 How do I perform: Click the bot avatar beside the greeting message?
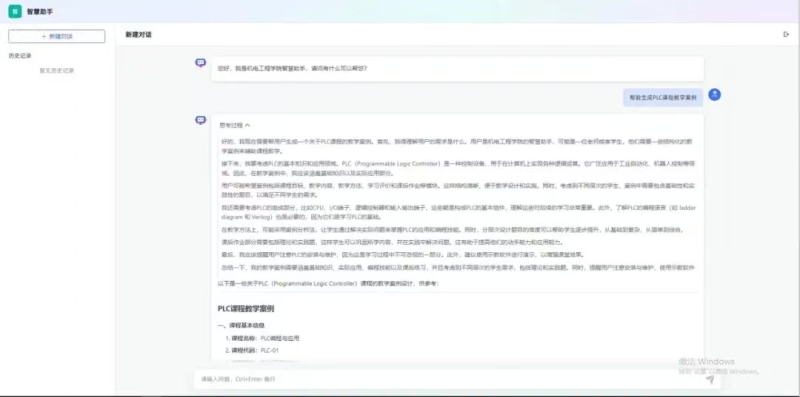(201, 63)
